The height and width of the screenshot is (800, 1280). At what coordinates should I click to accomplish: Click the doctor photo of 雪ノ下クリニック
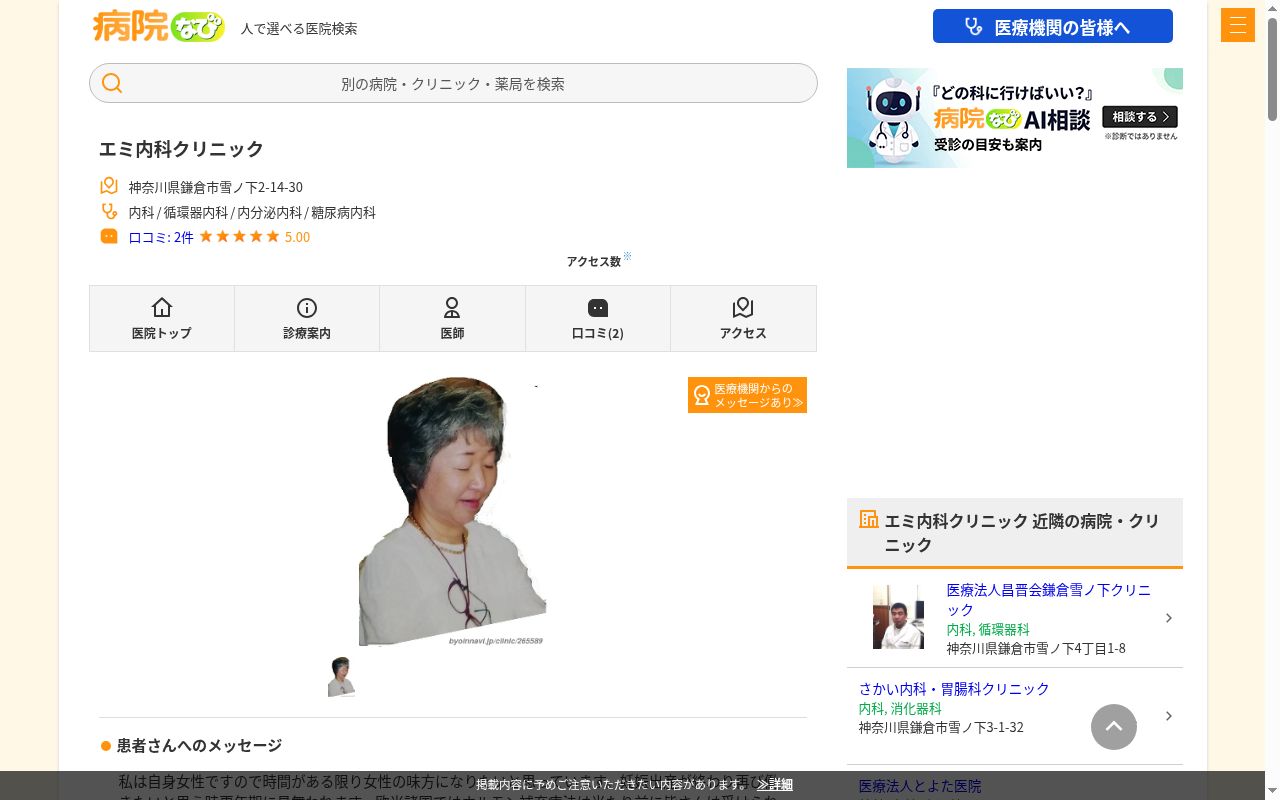point(898,617)
